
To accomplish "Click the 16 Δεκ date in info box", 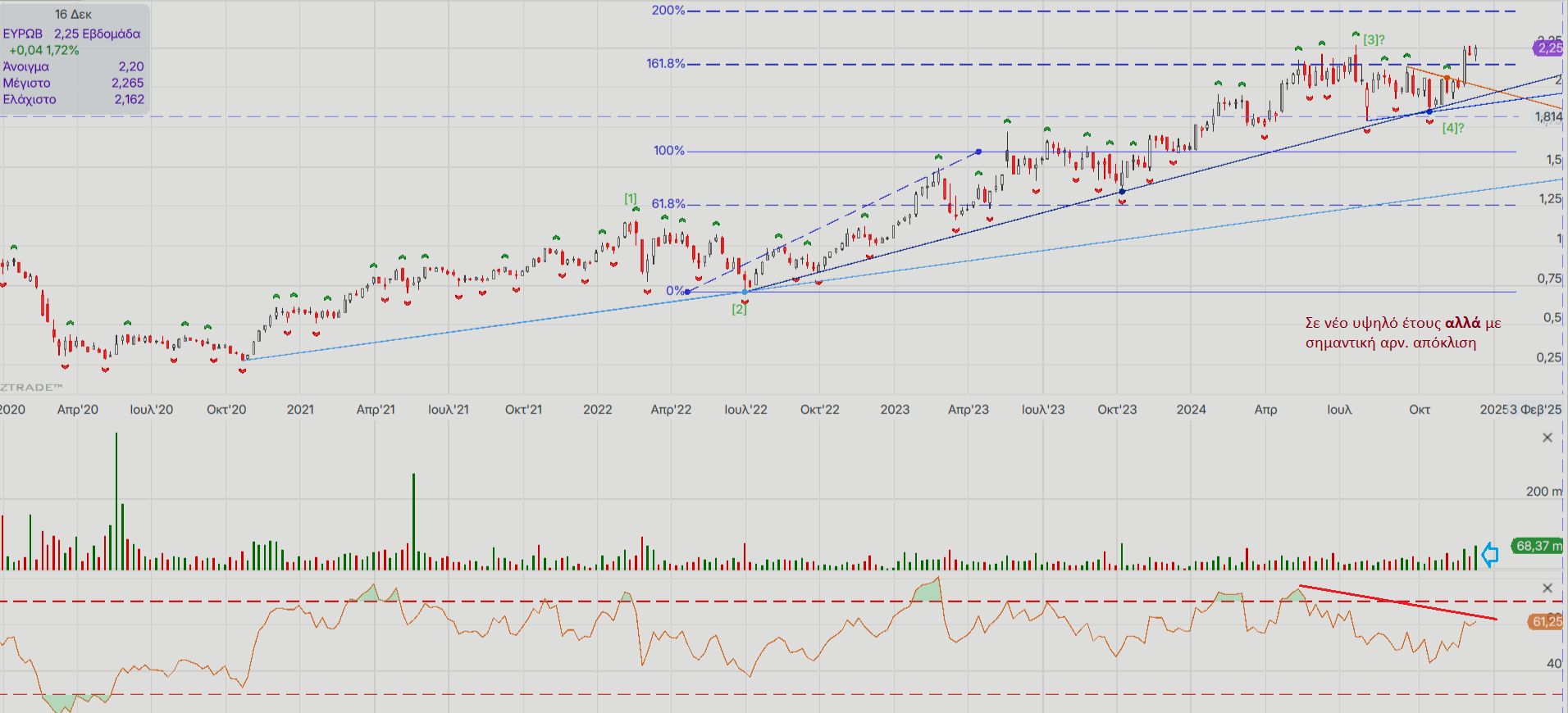I will 73,14.
